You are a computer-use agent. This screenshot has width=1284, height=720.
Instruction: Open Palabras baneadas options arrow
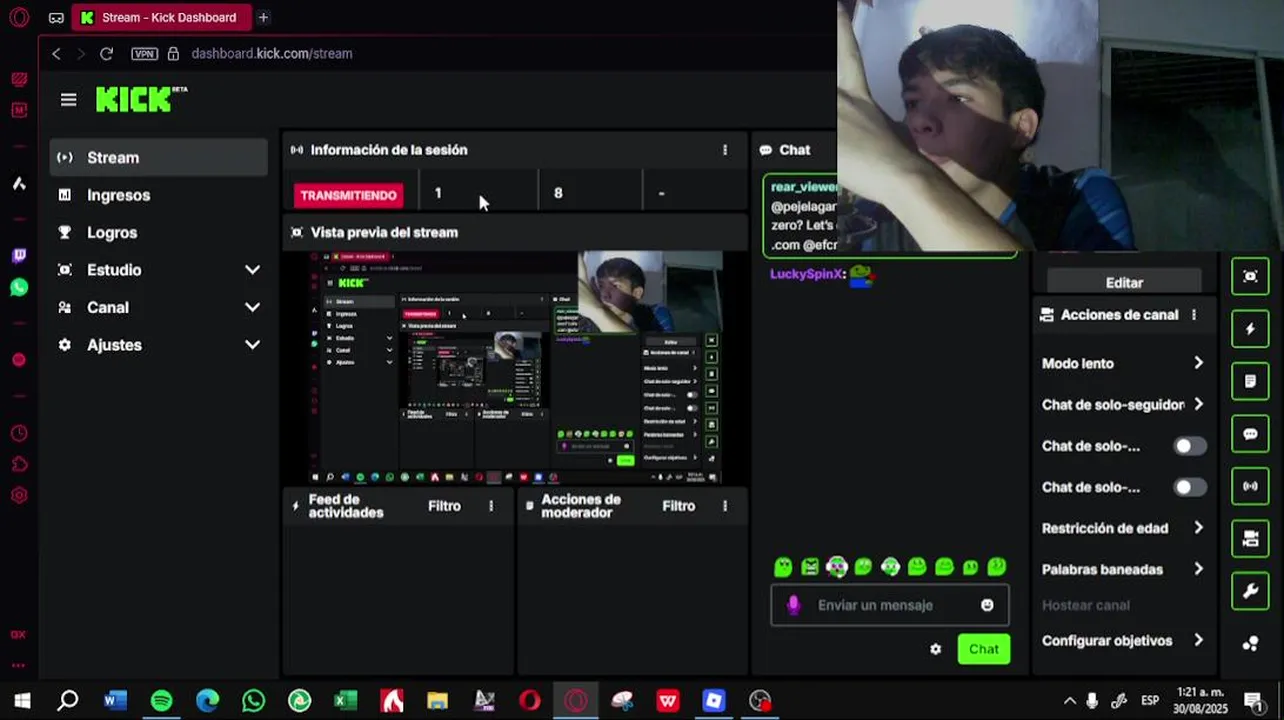coord(1198,569)
